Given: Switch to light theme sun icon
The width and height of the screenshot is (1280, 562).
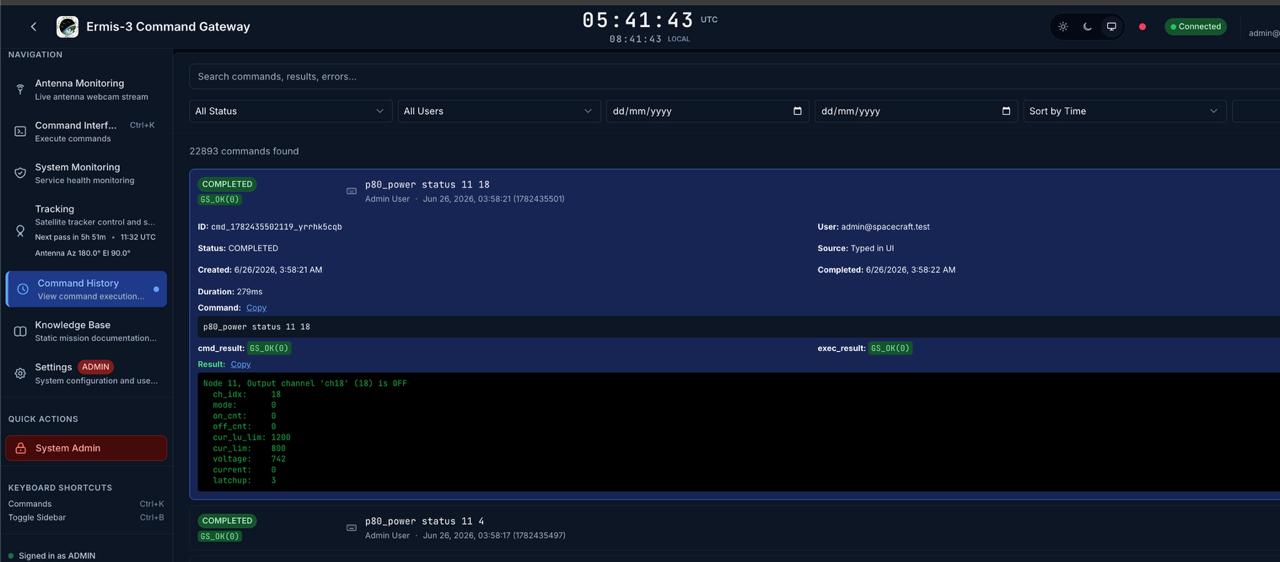Looking at the screenshot, I should pyautogui.click(x=1063, y=27).
